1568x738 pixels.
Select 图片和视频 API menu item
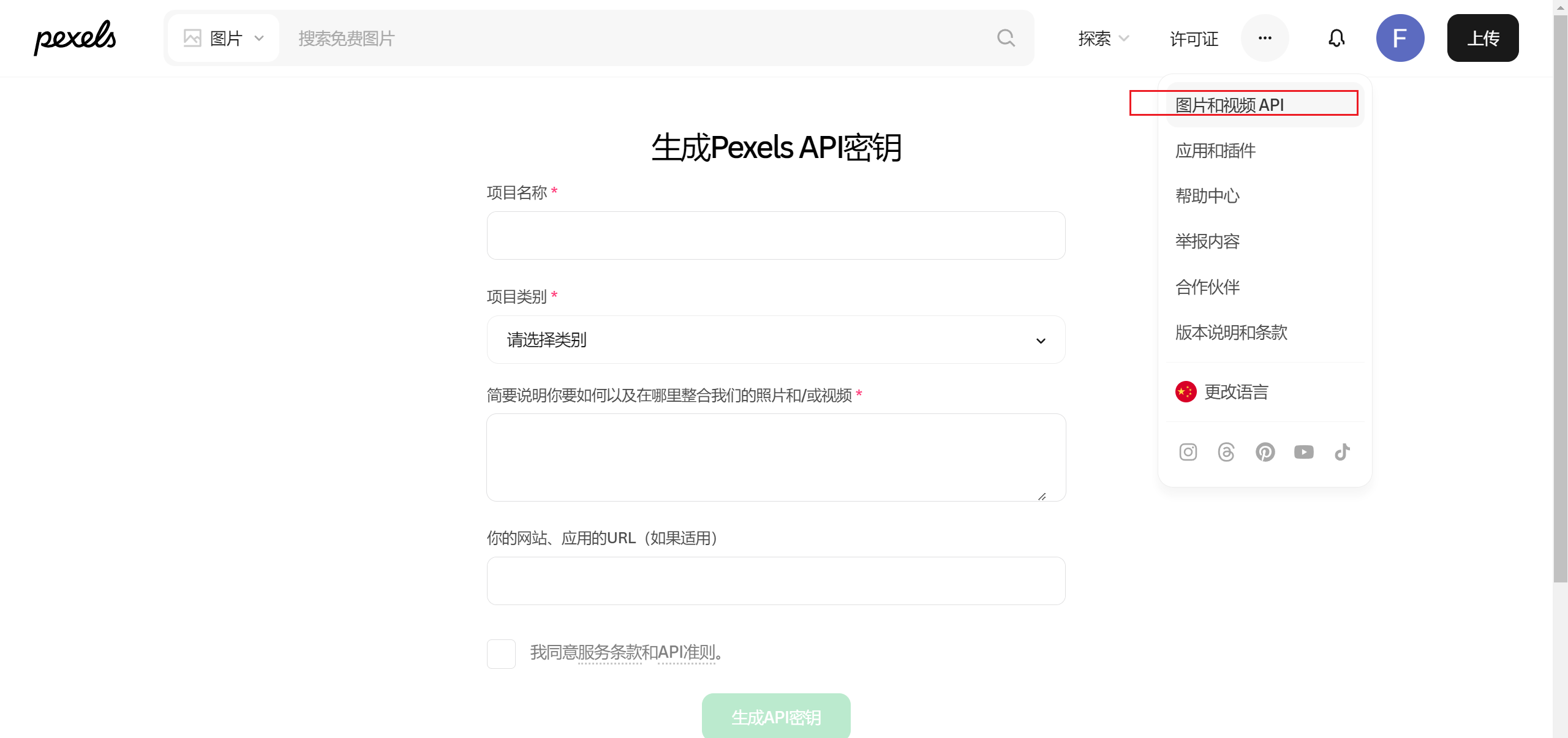pyautogui.click(x=1265, y=105)
